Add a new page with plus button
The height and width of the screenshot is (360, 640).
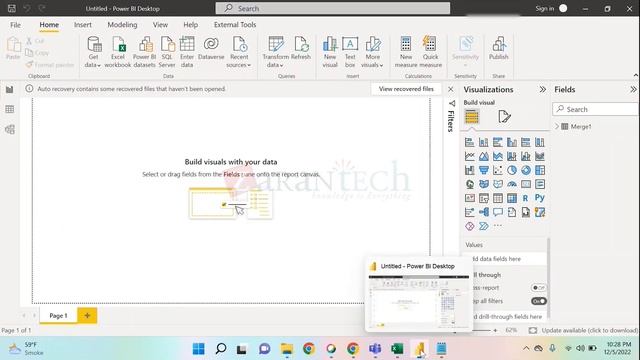pos(87,316)
